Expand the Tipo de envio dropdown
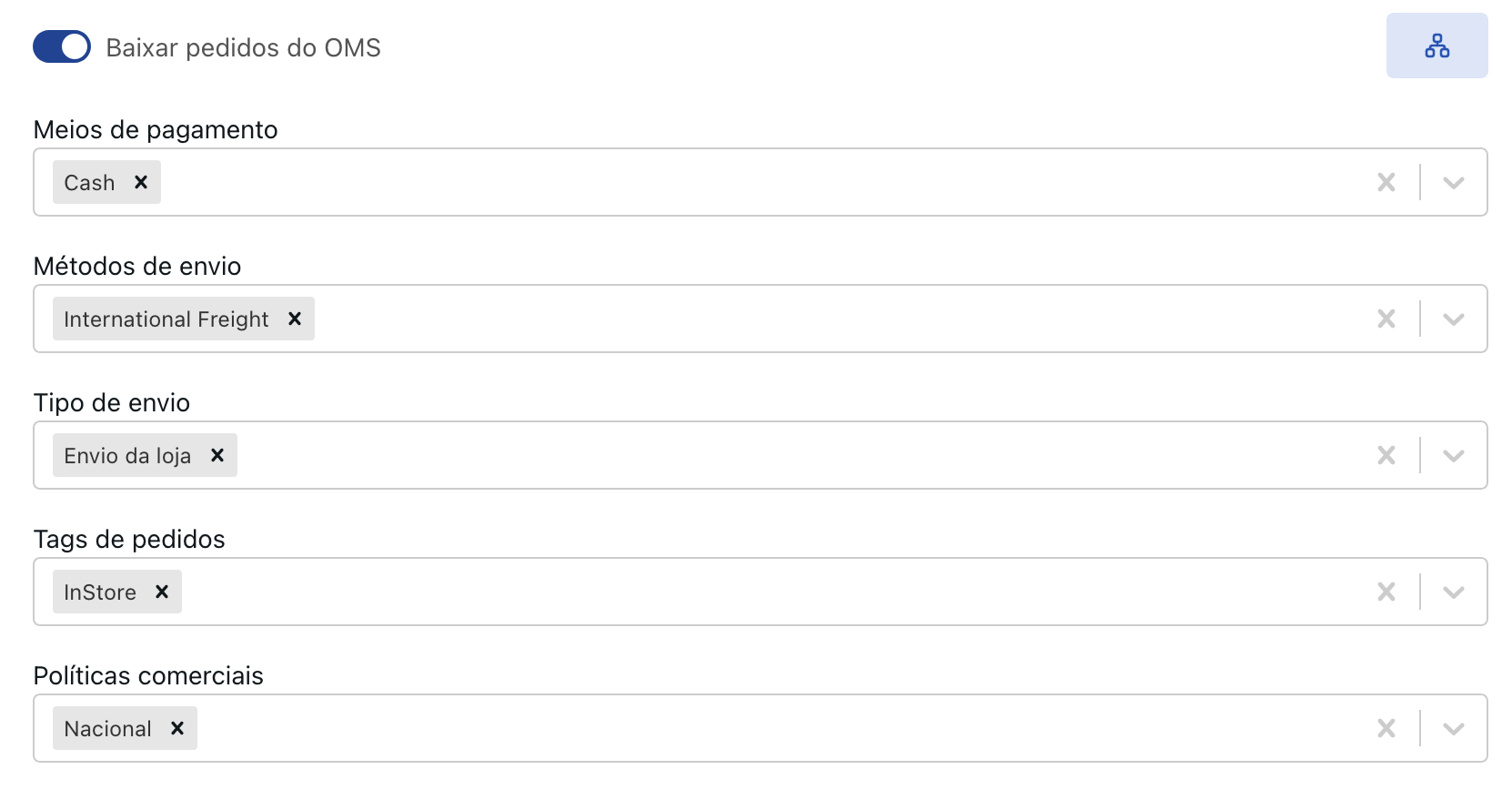 [x=1454, y=455]
